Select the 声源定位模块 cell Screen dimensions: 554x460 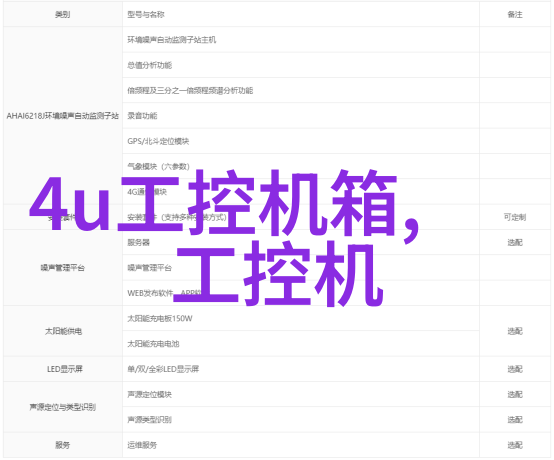pos(301,395)
